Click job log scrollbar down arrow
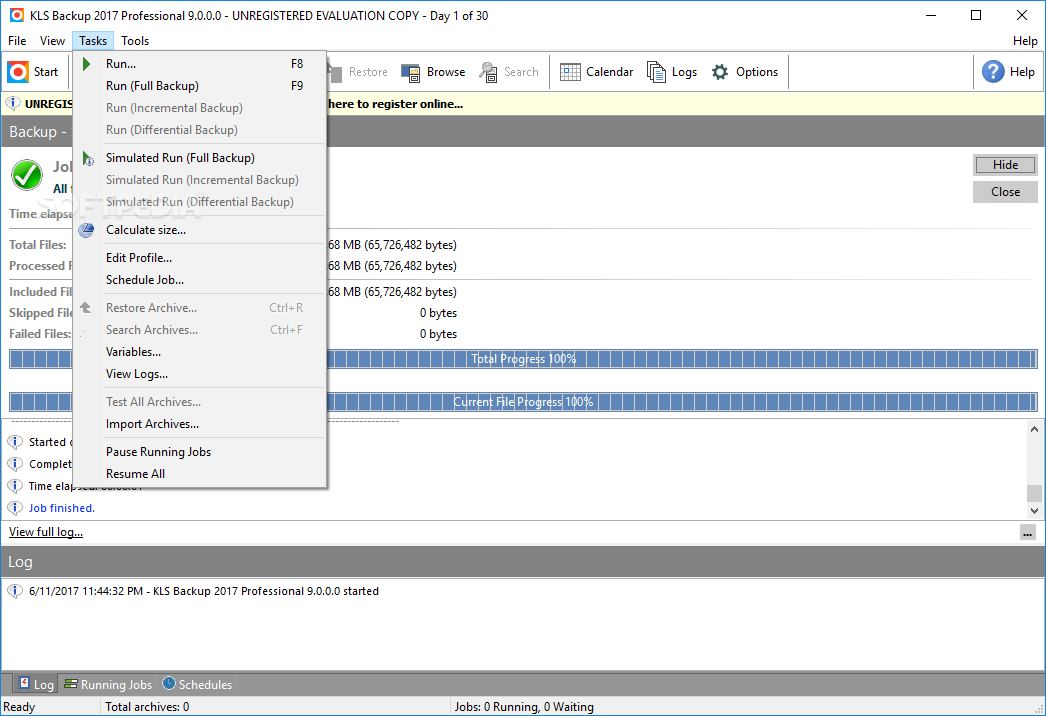Screen dimensions: 1046x716 tap(1034, 511)
